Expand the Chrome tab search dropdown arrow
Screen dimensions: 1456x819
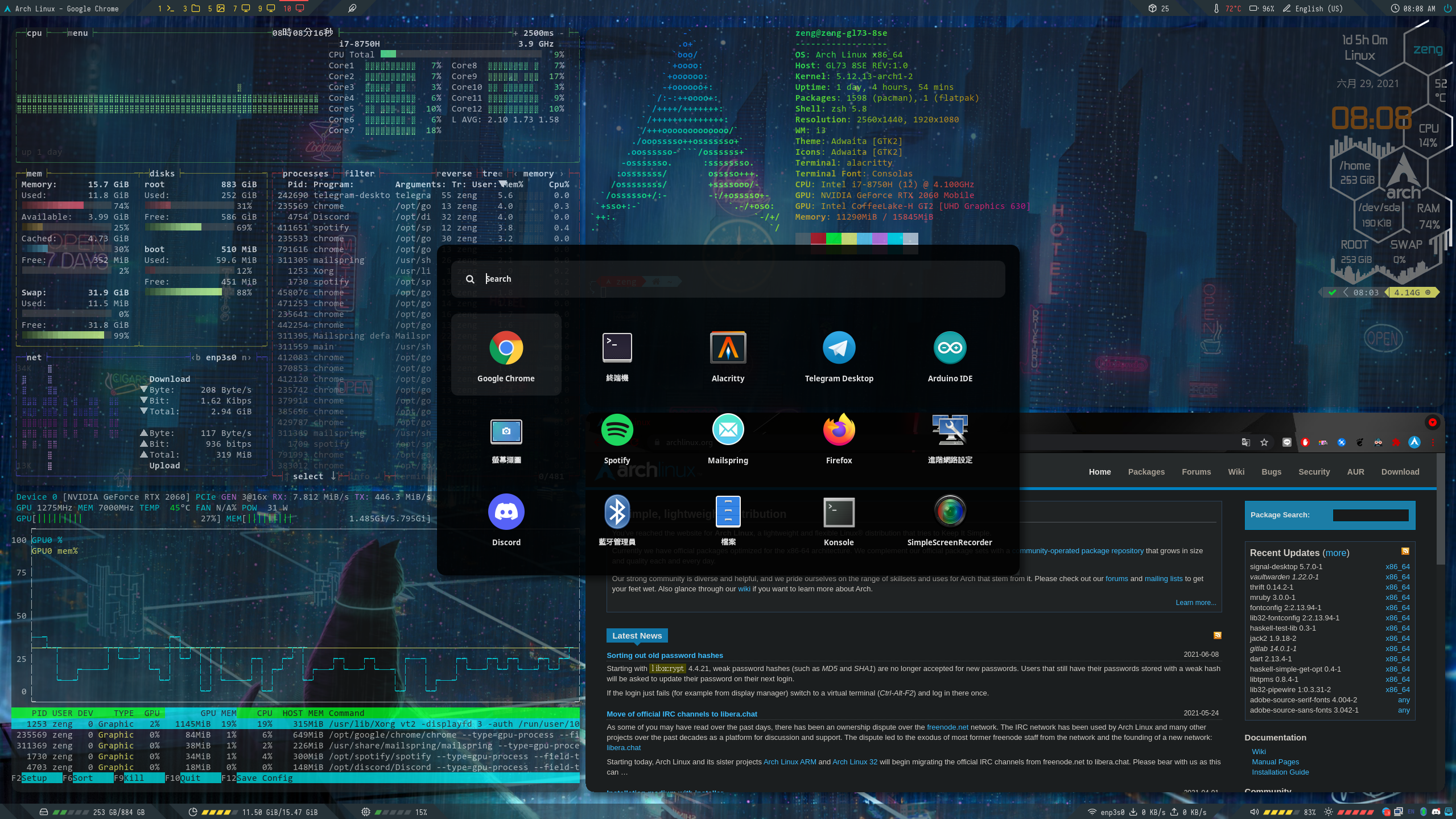click(x=1433, y=422)
